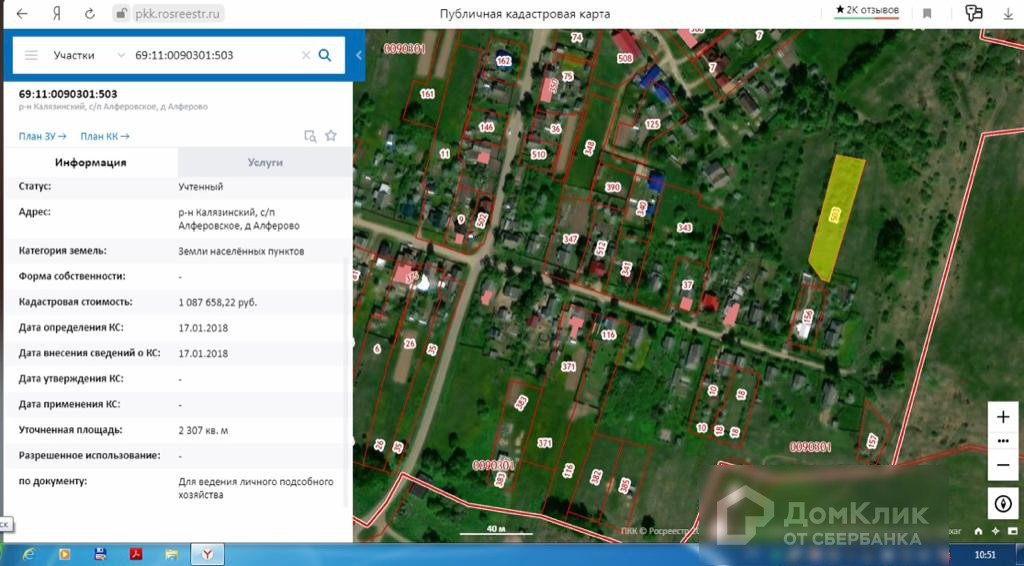Select the status value Учтенный
Image resolution: width=1024 pixels, height=566 pixels.
[x=200, y=187]
